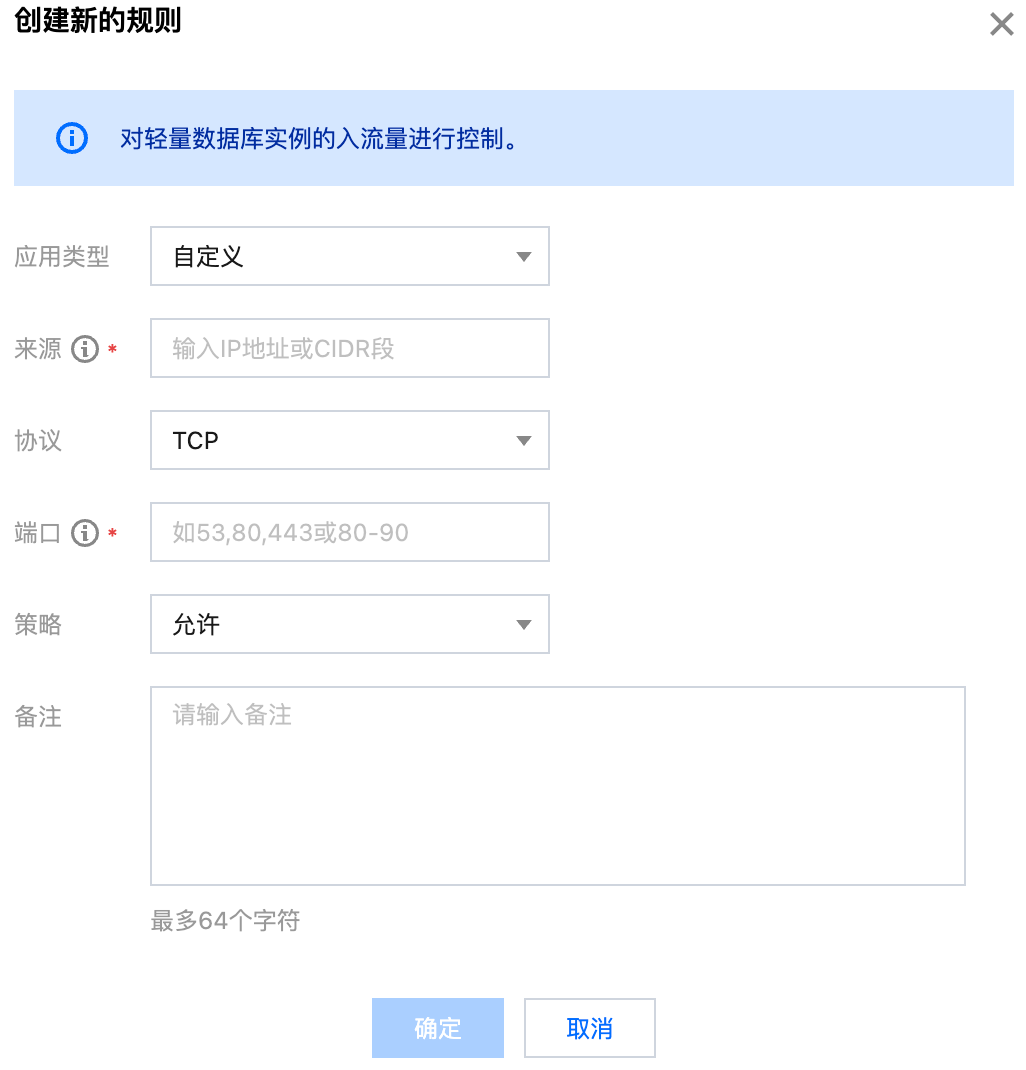Viewport: 1026px width, 1070px height.
Task: Click the 端口 field label
Action: pyautogui.click(x=38, y=533)
